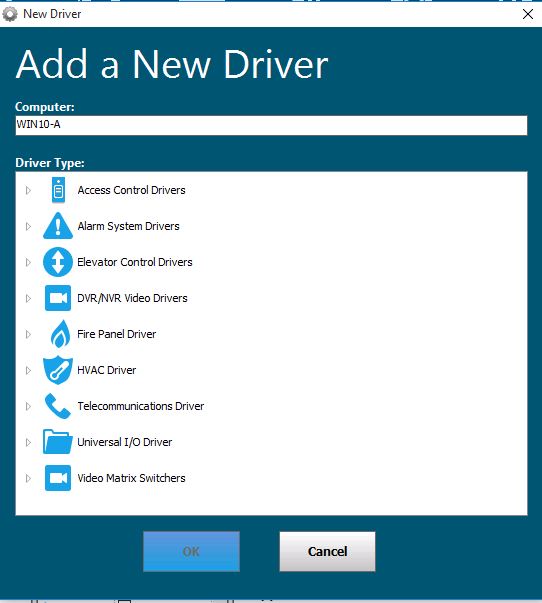The width and height of the screenshot is (542, 603).
Task: Click the Video Matrix Switchers camera icon
Action: tap(58, 478)
